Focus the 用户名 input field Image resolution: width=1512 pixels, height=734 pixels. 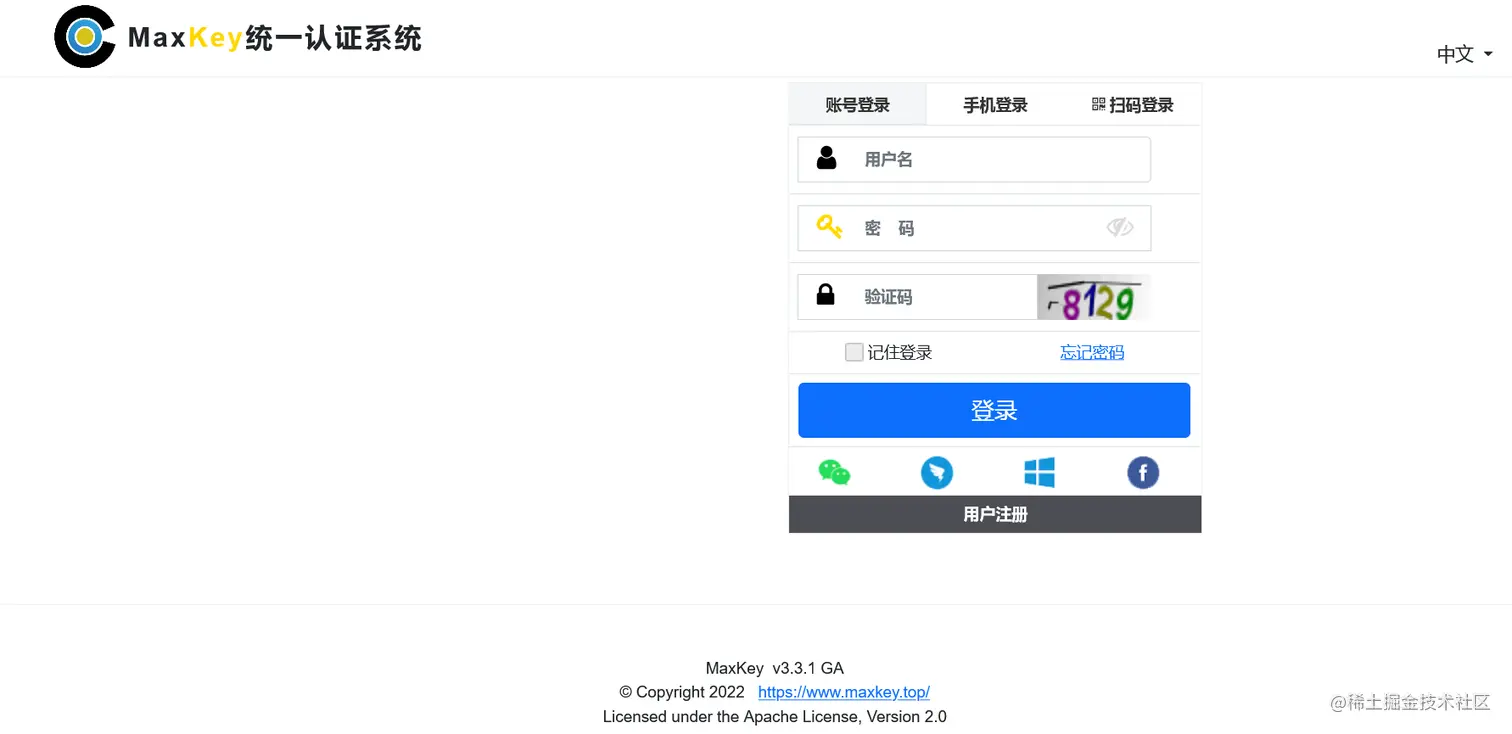974,159
